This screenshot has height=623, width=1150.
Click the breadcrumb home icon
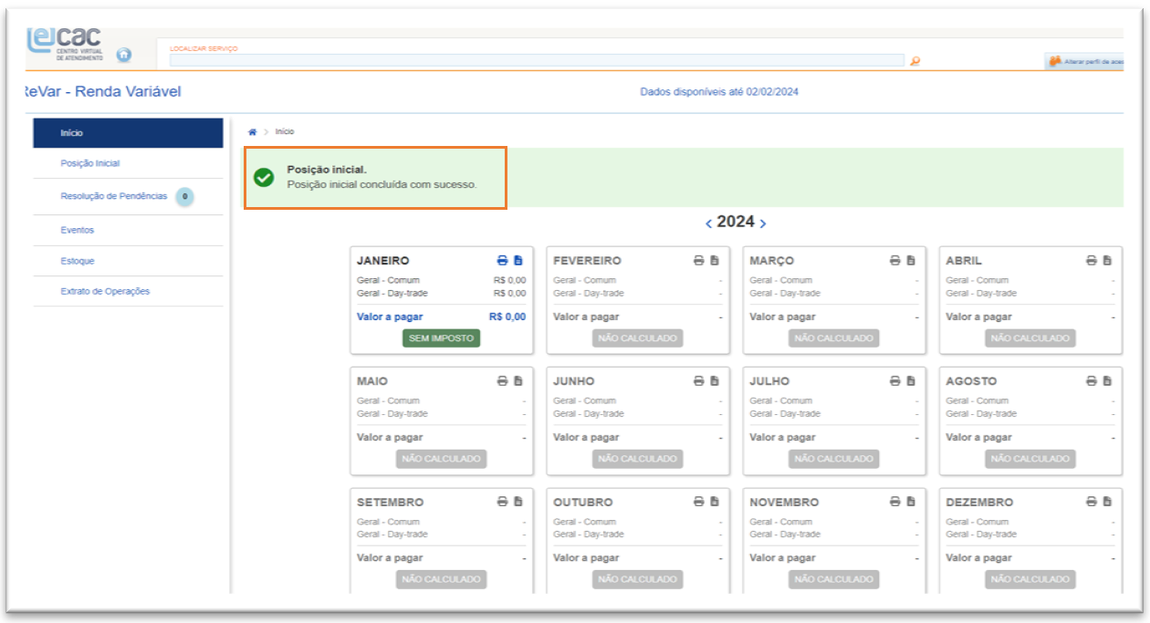(253, 132)
